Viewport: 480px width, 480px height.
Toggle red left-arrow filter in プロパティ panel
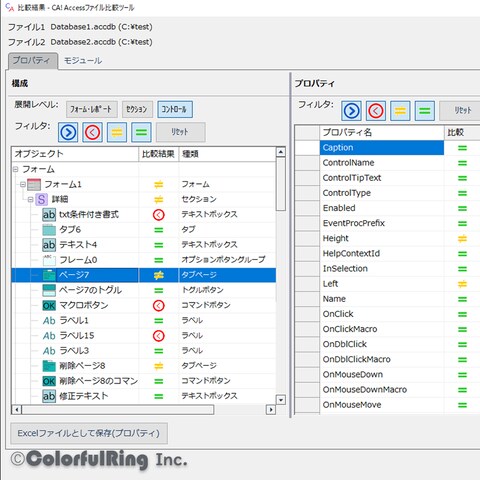pos(376,111)
